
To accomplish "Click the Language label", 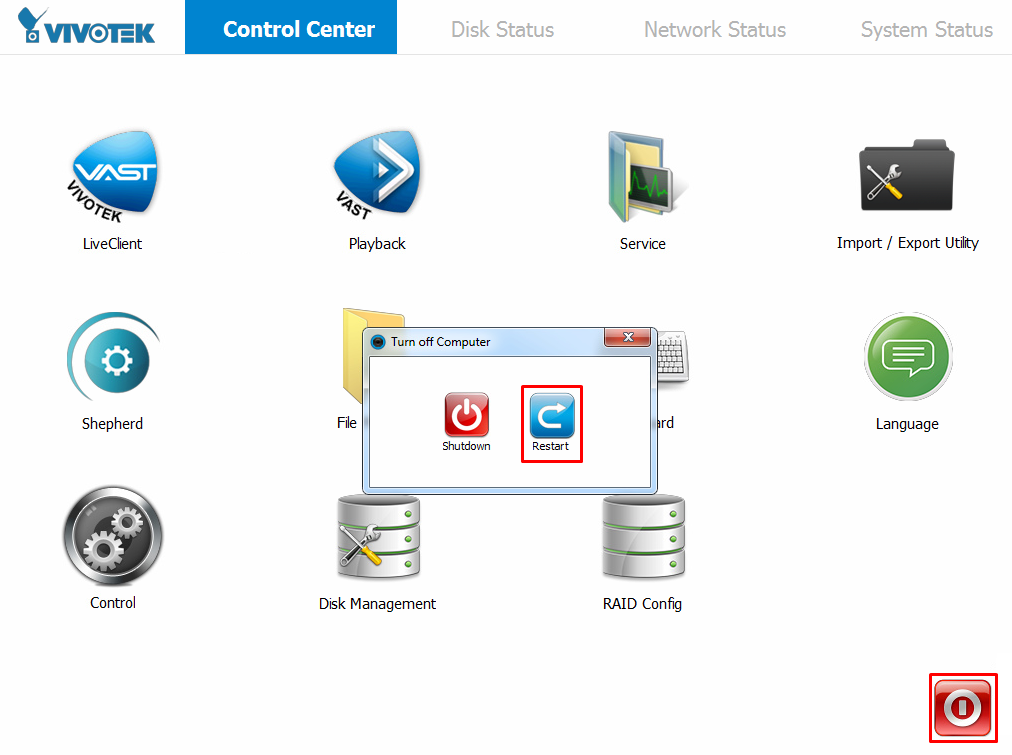I will (907, 424).
